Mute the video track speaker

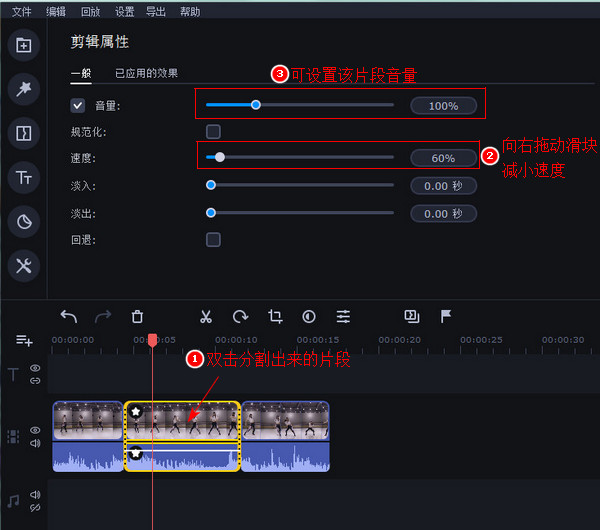pos(35,443)
